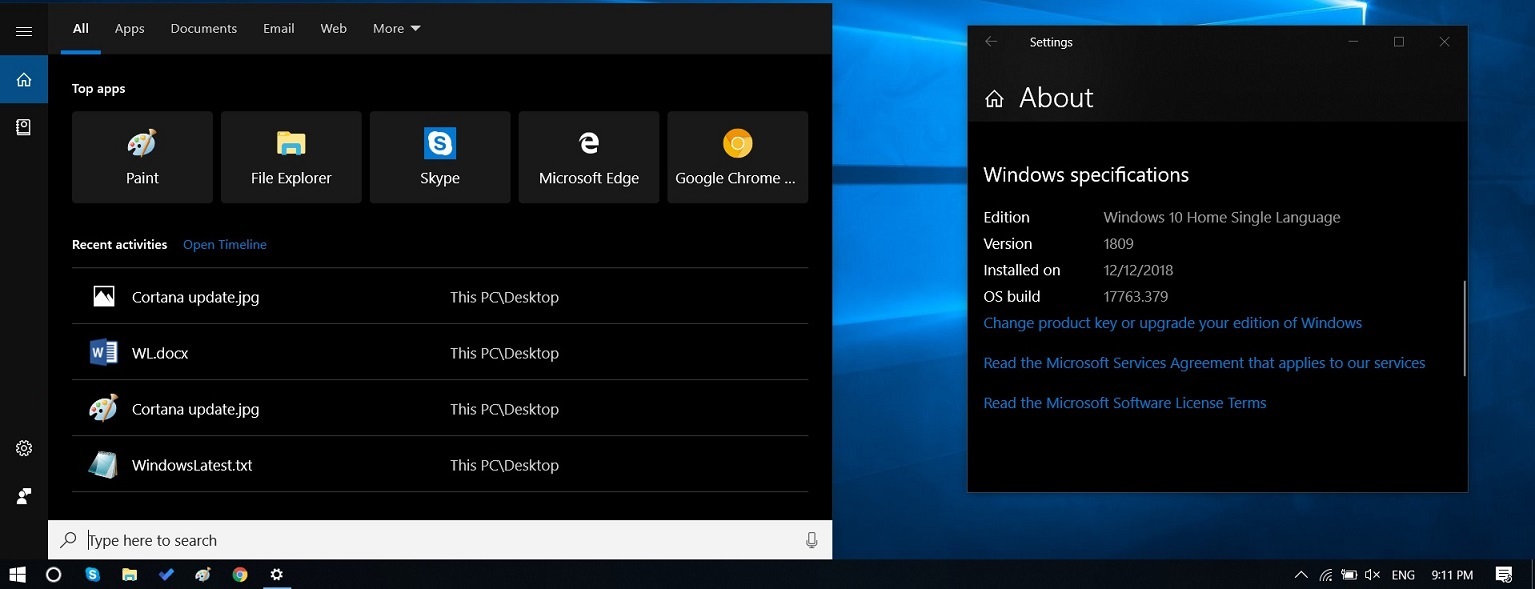Click the muted volume tray icon
1535x589 pixels.
click(1373, 575)
